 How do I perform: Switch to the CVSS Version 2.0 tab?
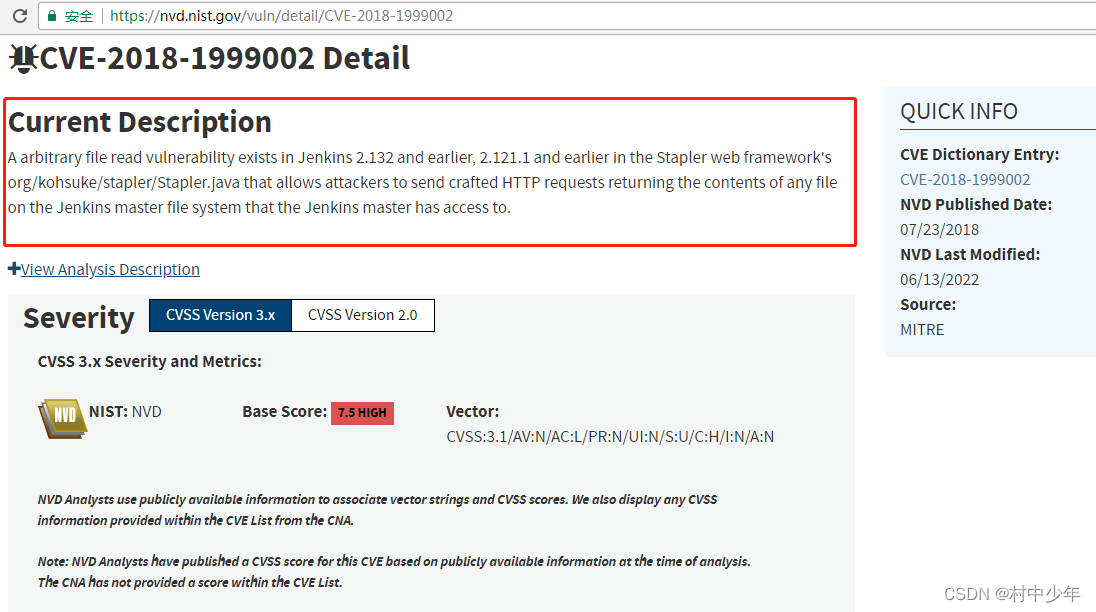tap(363, 315)
